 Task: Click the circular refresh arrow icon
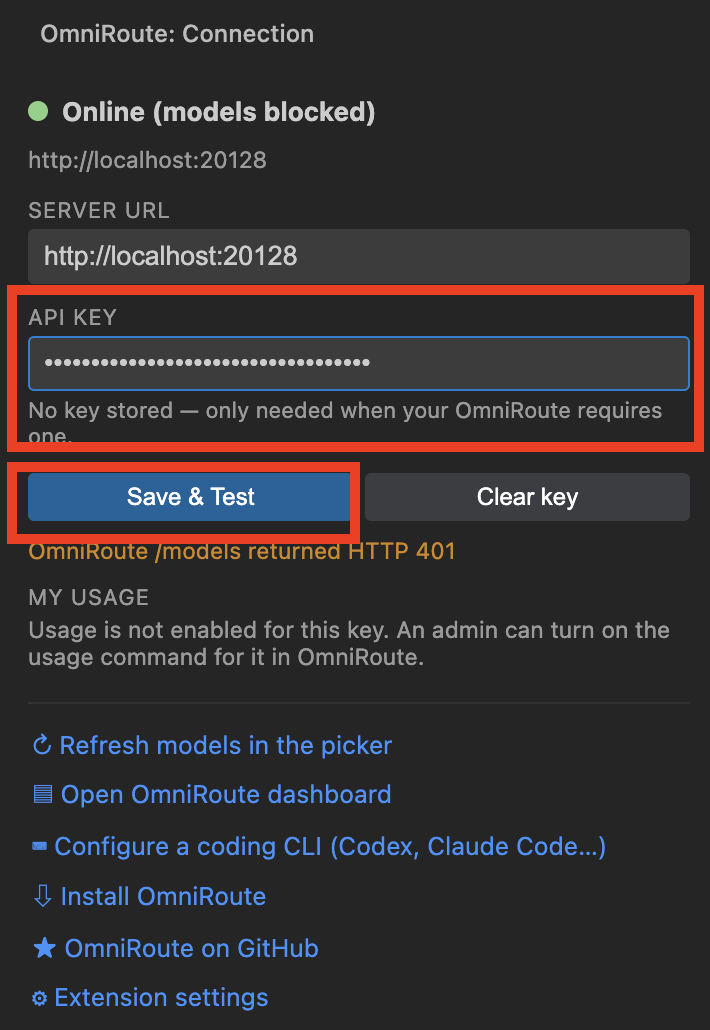point(42,746)
